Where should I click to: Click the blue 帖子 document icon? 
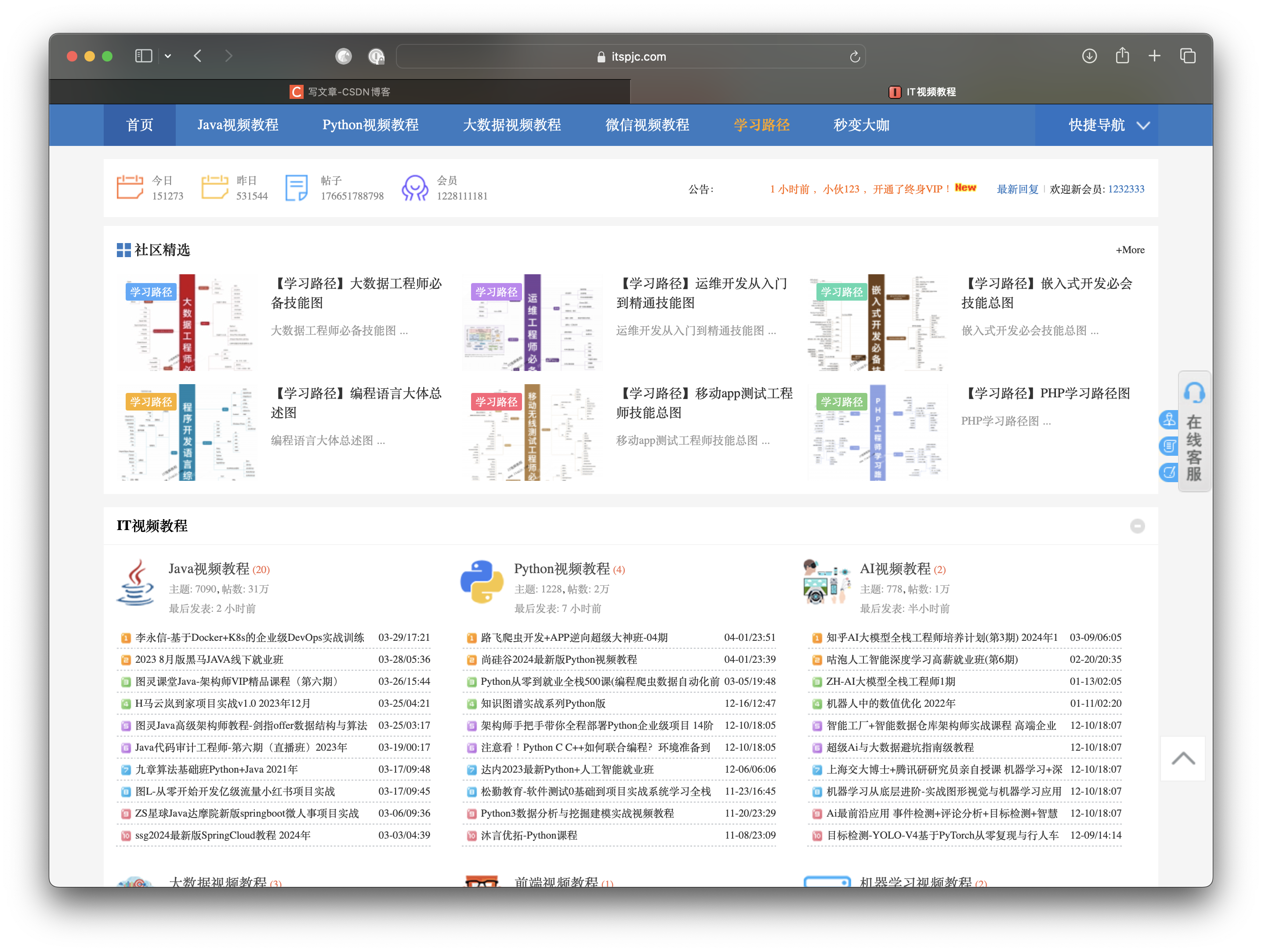pos(297,187)
